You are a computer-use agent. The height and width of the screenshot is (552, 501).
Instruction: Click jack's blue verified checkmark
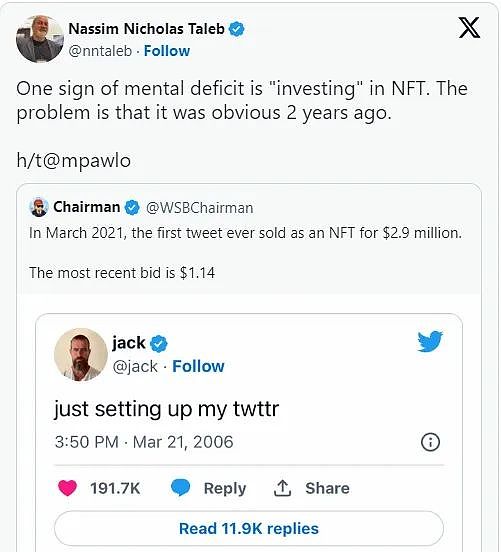[x=159, y=344]
